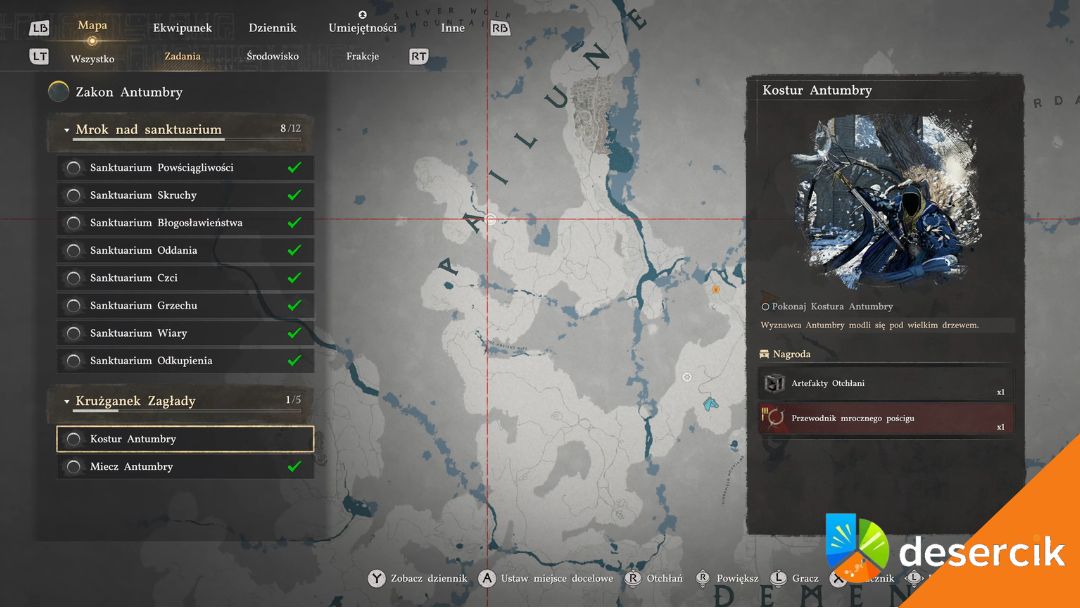Click the Artefakty Otchłani reward icon

(x=774, y=383)
